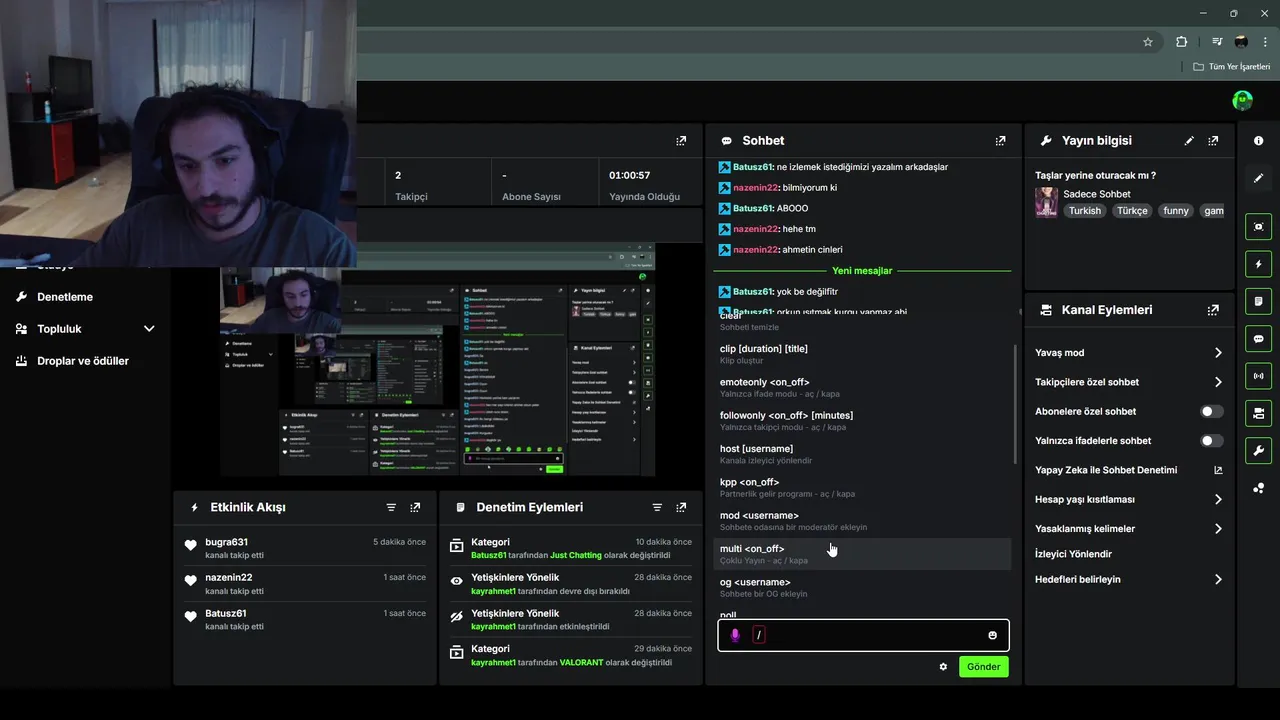Click Taşlar yerine oturacak mı ? stream title

(1095, 176)
